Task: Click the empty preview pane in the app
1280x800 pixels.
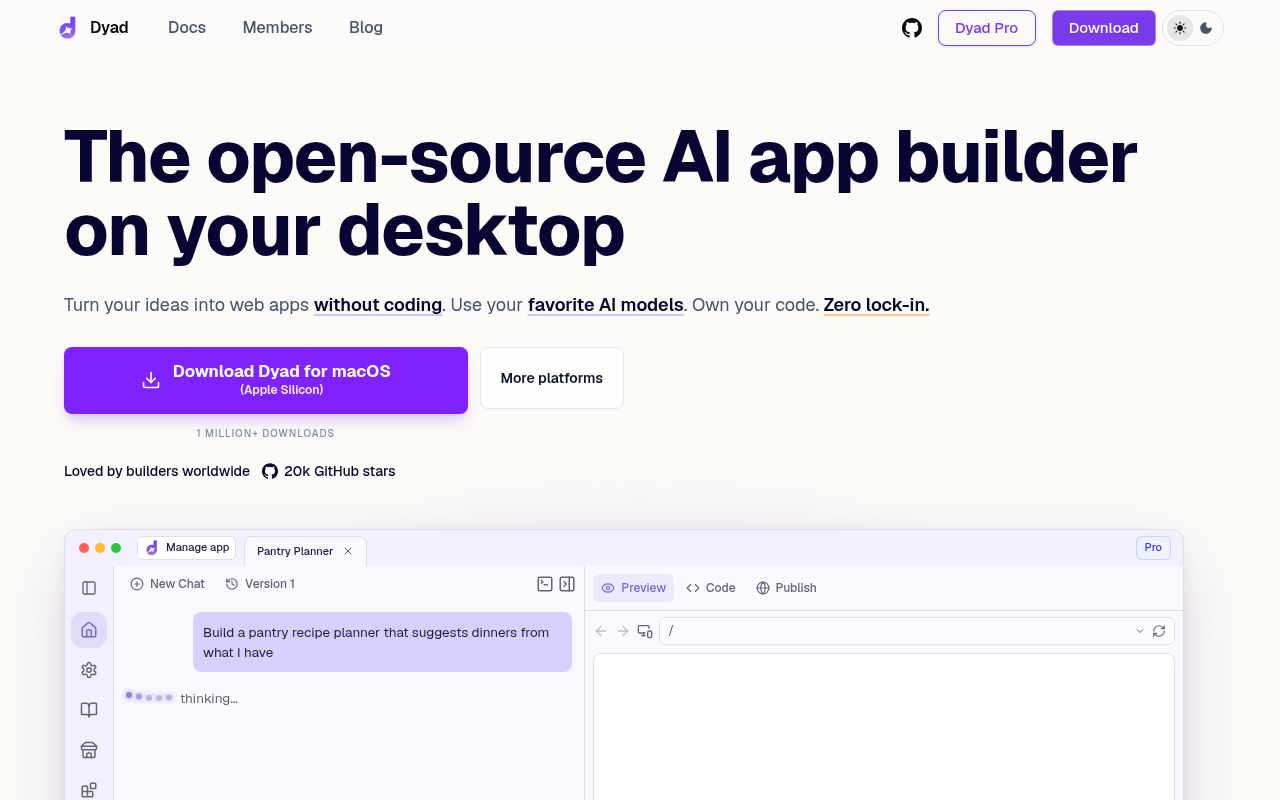Action: click(x=884, y=727)
